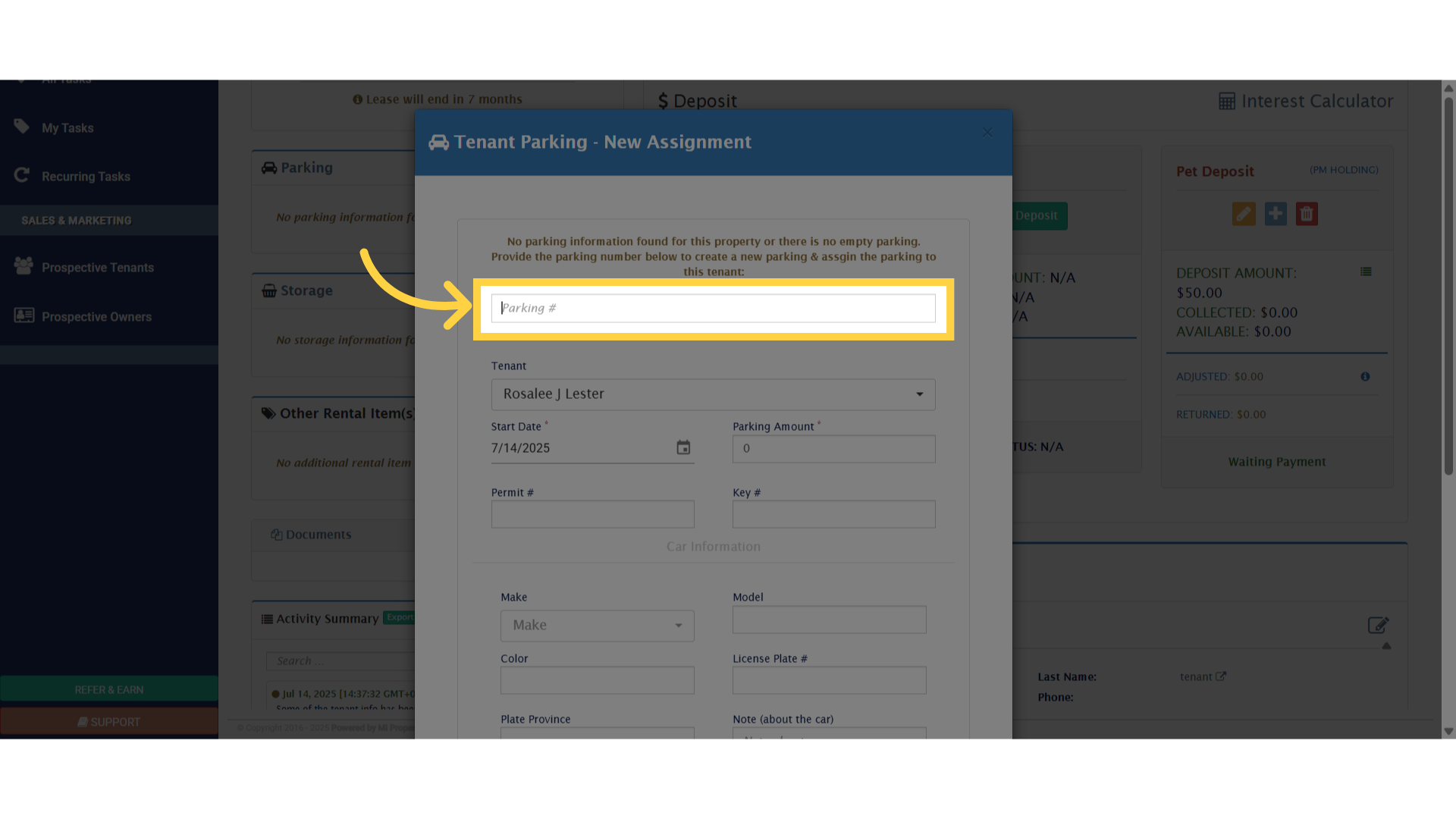The image size is (1456, 819).
Task: Click the License Plate # field
Action: coord(829,680)
